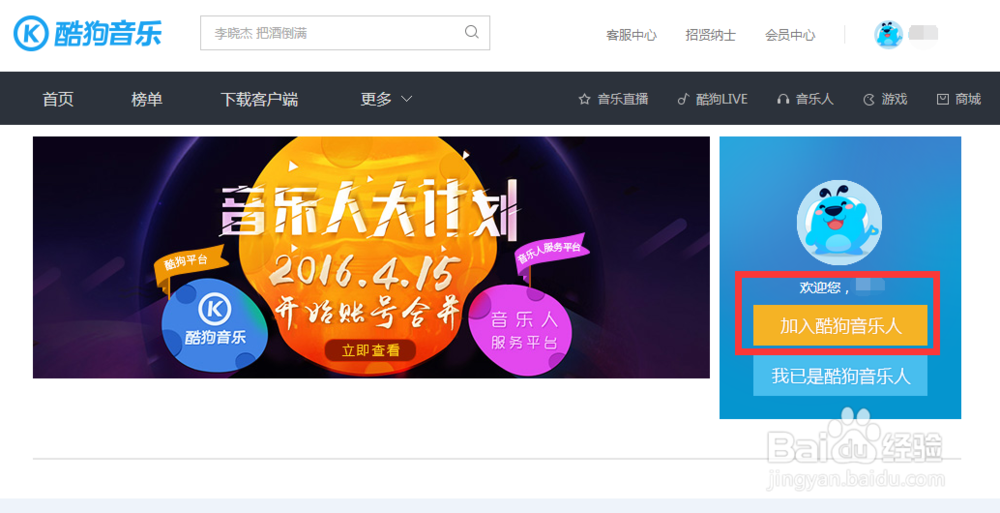The width and height of the screenshot is (1000, 513).
Task: Click the 欢迎您 greeting text
Action: 825,288
